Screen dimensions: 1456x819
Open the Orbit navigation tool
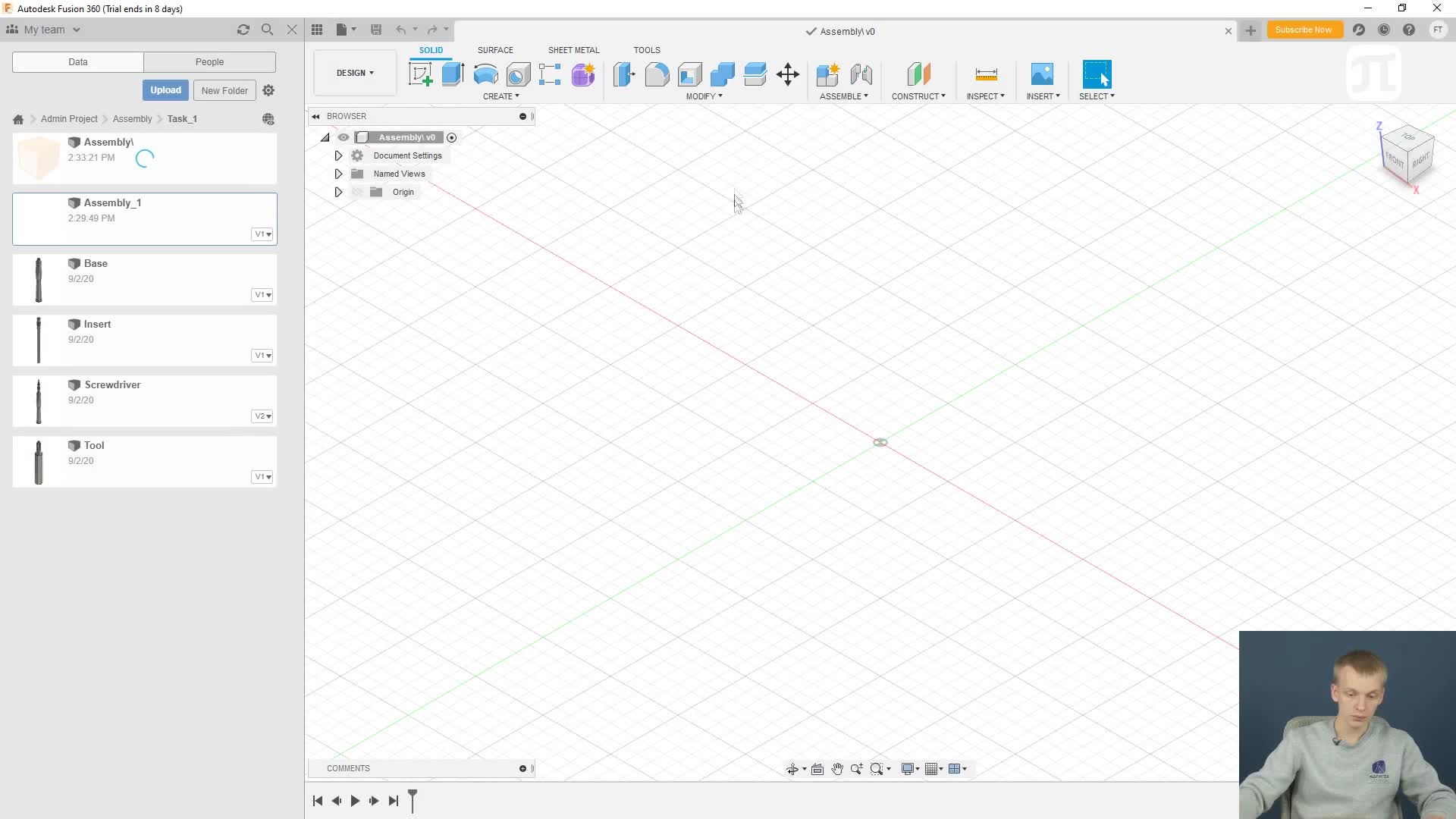[x=792, y=769]
